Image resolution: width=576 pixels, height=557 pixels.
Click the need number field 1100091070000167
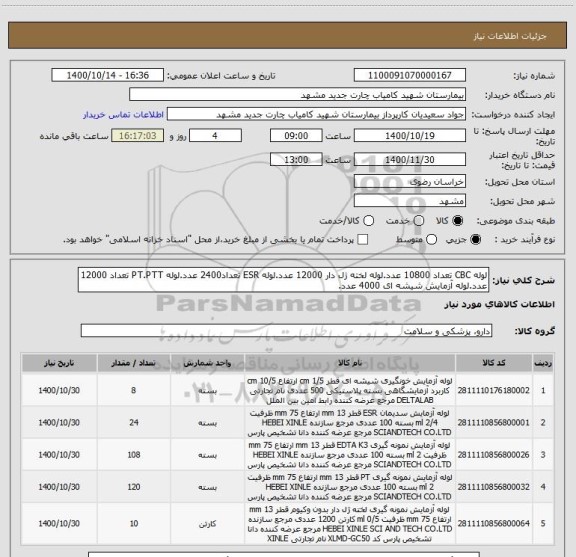pyautogui.click(x=410, y=75)
